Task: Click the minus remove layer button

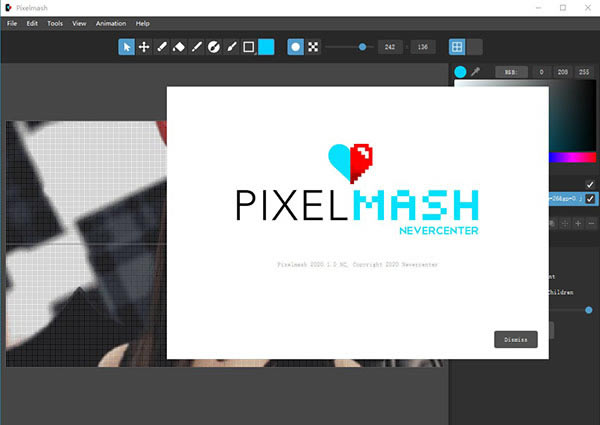Action: pos(592,223)
